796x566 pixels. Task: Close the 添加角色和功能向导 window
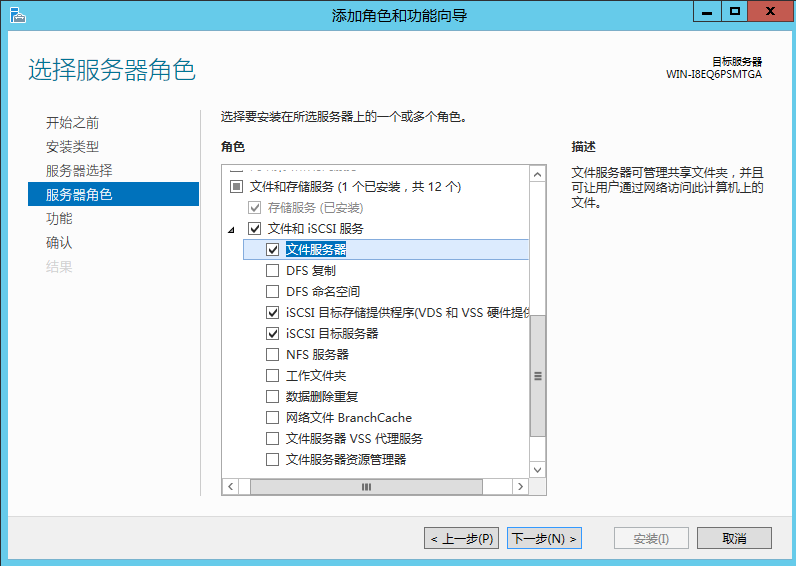point(770,12)
